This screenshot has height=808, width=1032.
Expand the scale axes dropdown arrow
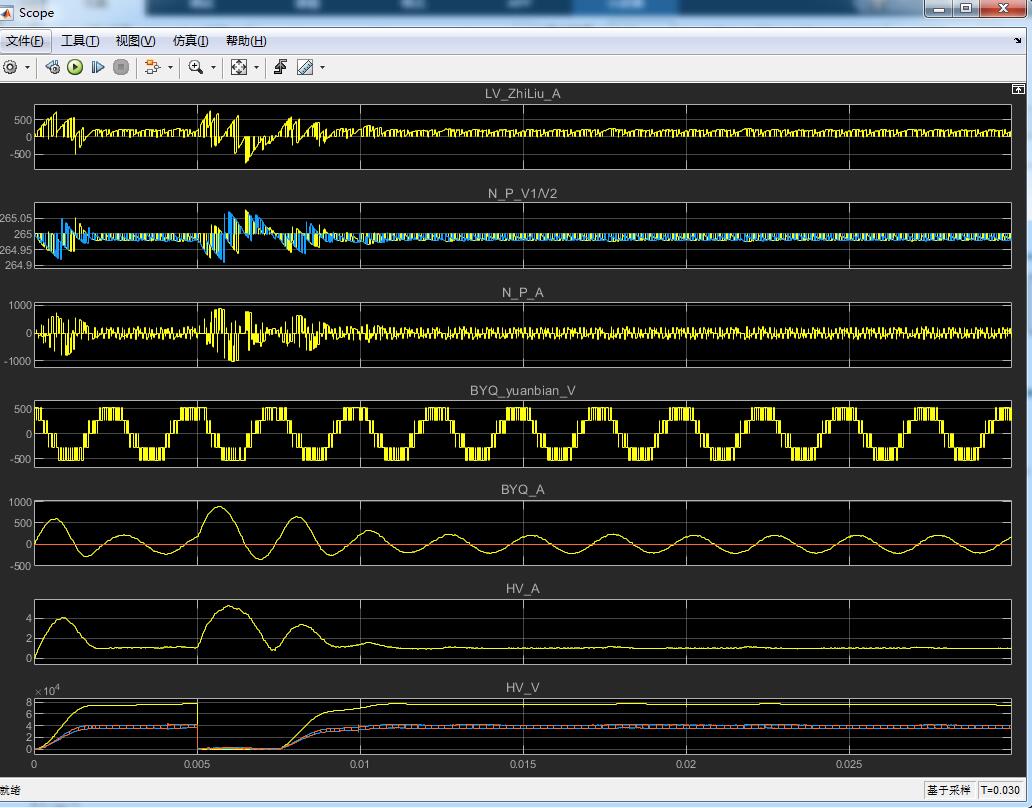click(257, 67)
